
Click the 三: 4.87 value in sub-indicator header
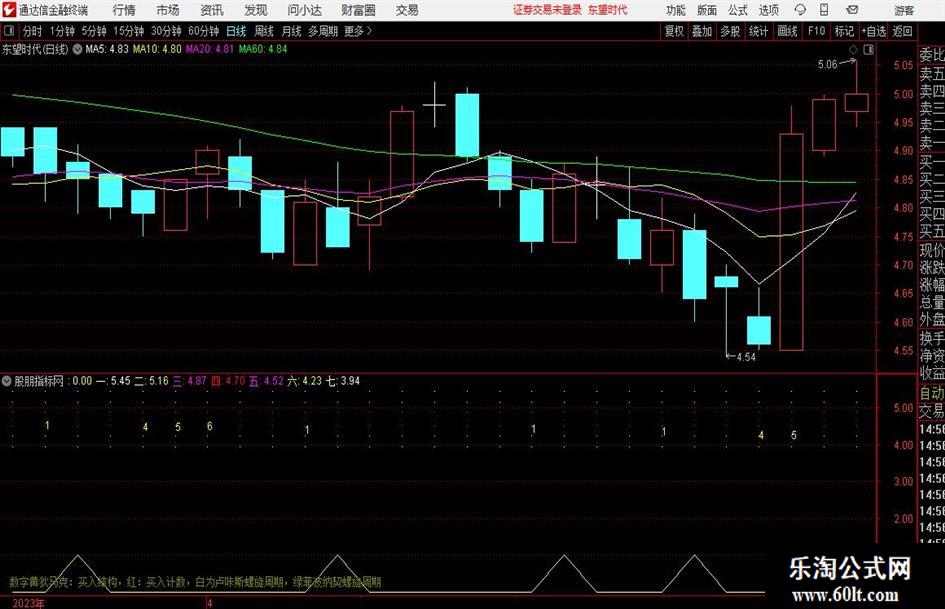click(190, 381)
